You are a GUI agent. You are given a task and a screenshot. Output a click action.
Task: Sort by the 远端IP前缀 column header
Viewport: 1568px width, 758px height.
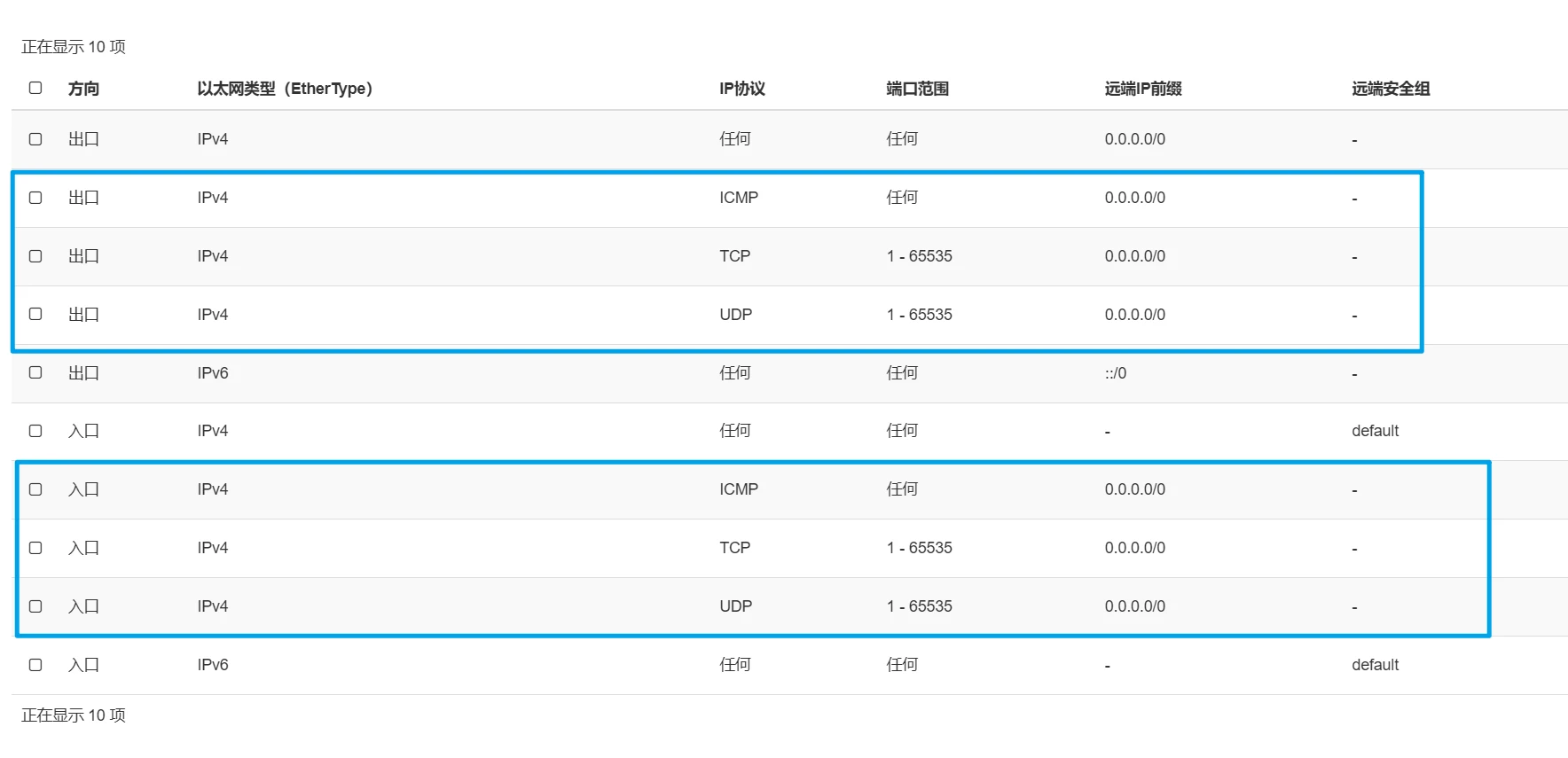tap(1142, 89)
